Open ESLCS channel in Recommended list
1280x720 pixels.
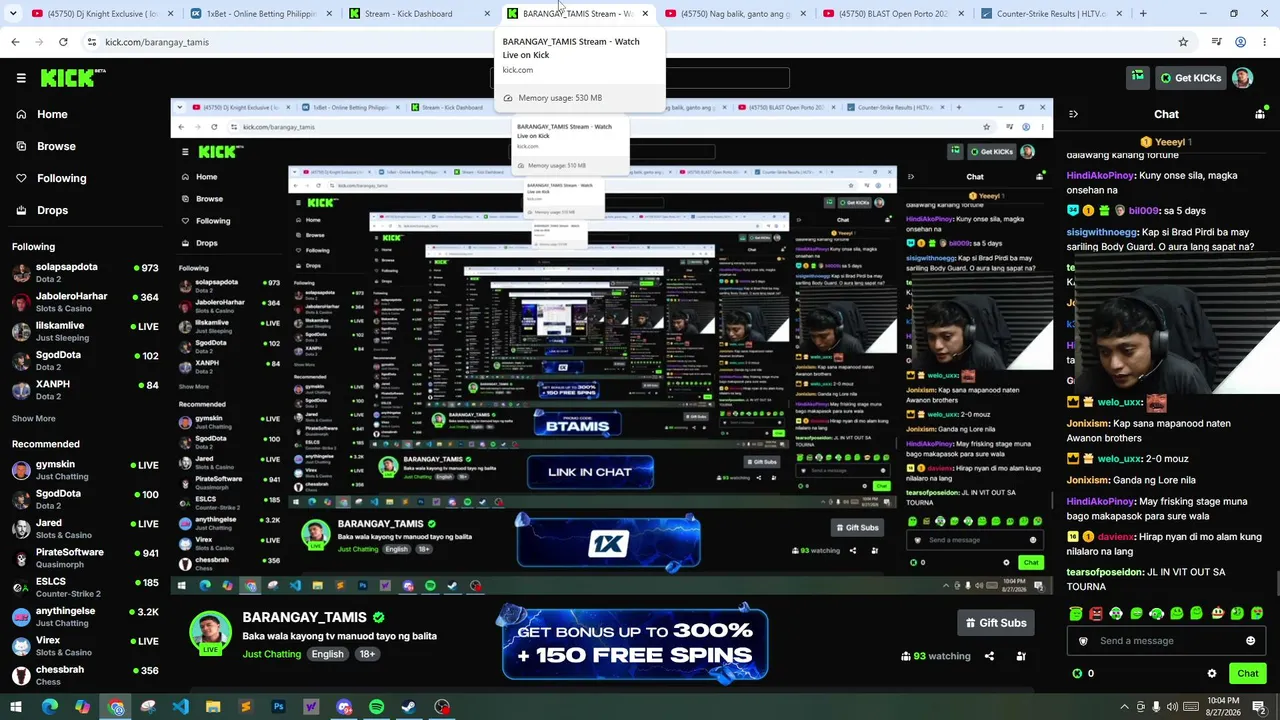[84, 587]
